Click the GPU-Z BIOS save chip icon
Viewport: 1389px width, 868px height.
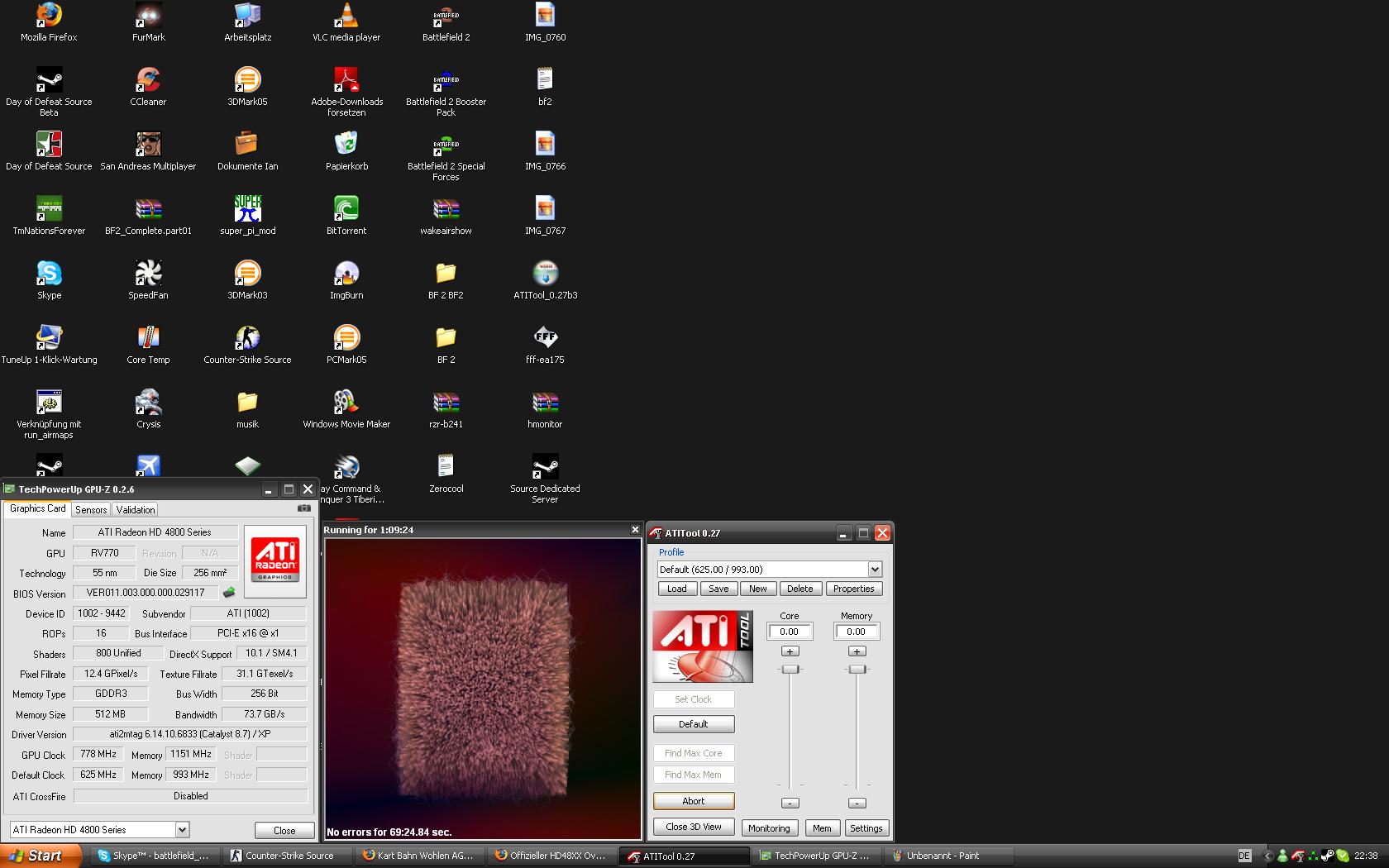tap(229, 593)
